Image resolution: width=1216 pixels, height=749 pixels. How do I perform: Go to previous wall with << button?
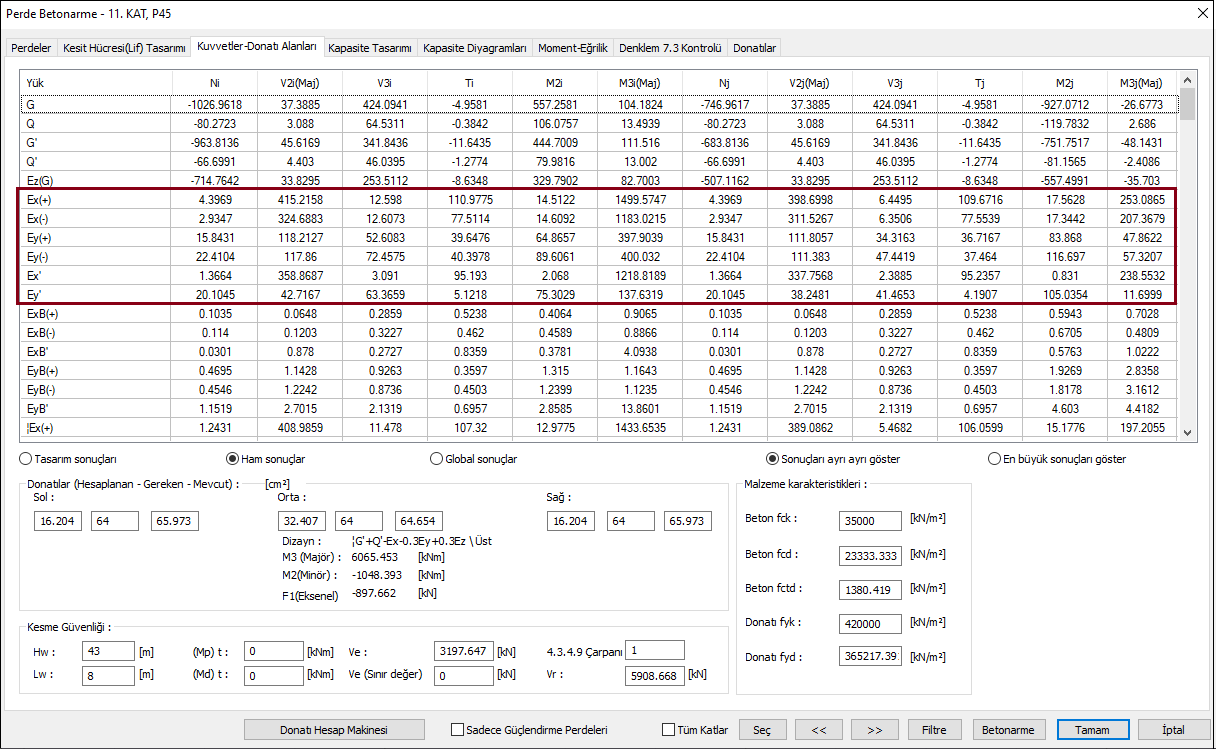pos(818,730)
